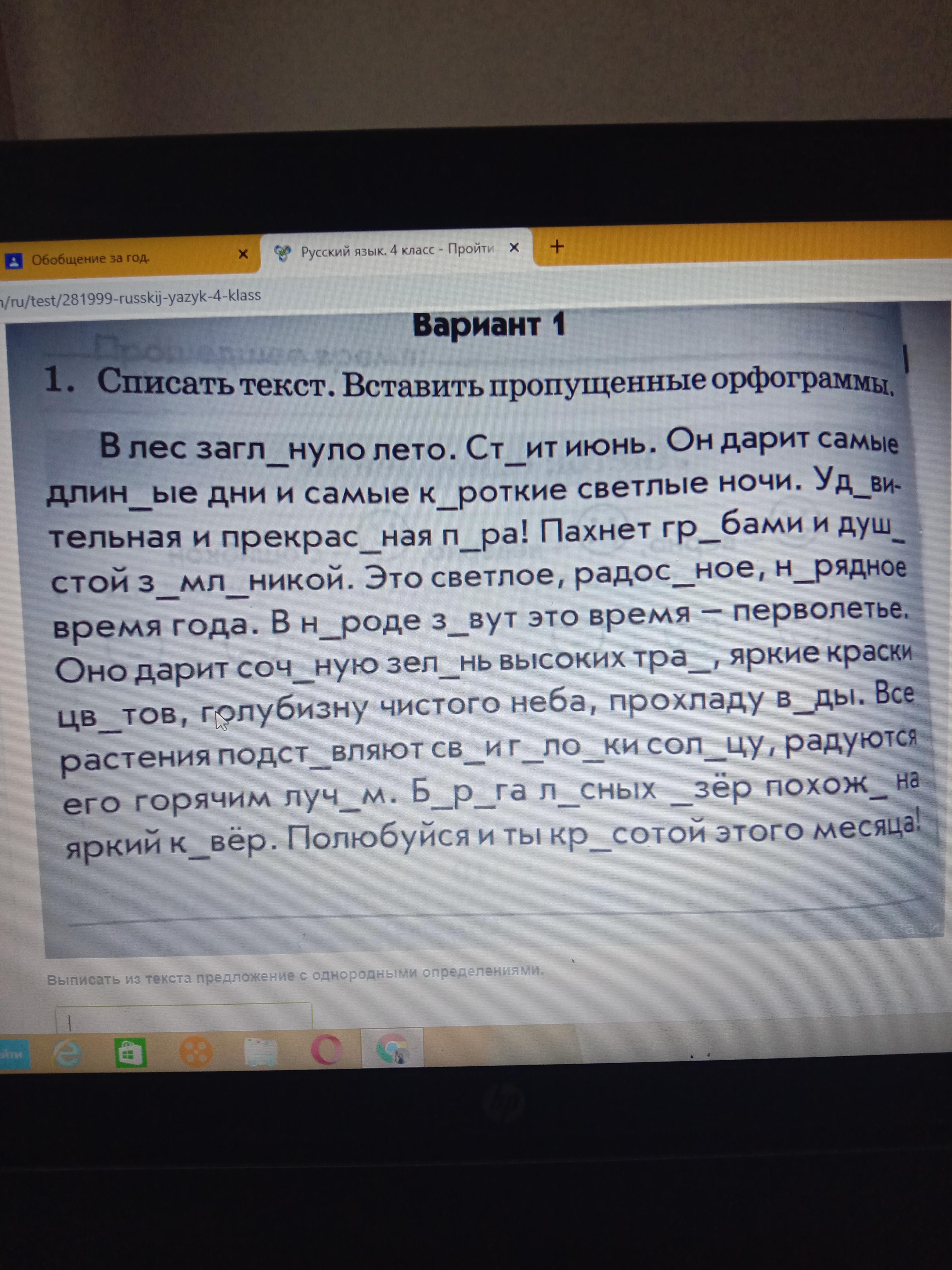Close the Русский язык. 4 класс tab
Viewport: 952px width, 1270px height.
point(514,248)
